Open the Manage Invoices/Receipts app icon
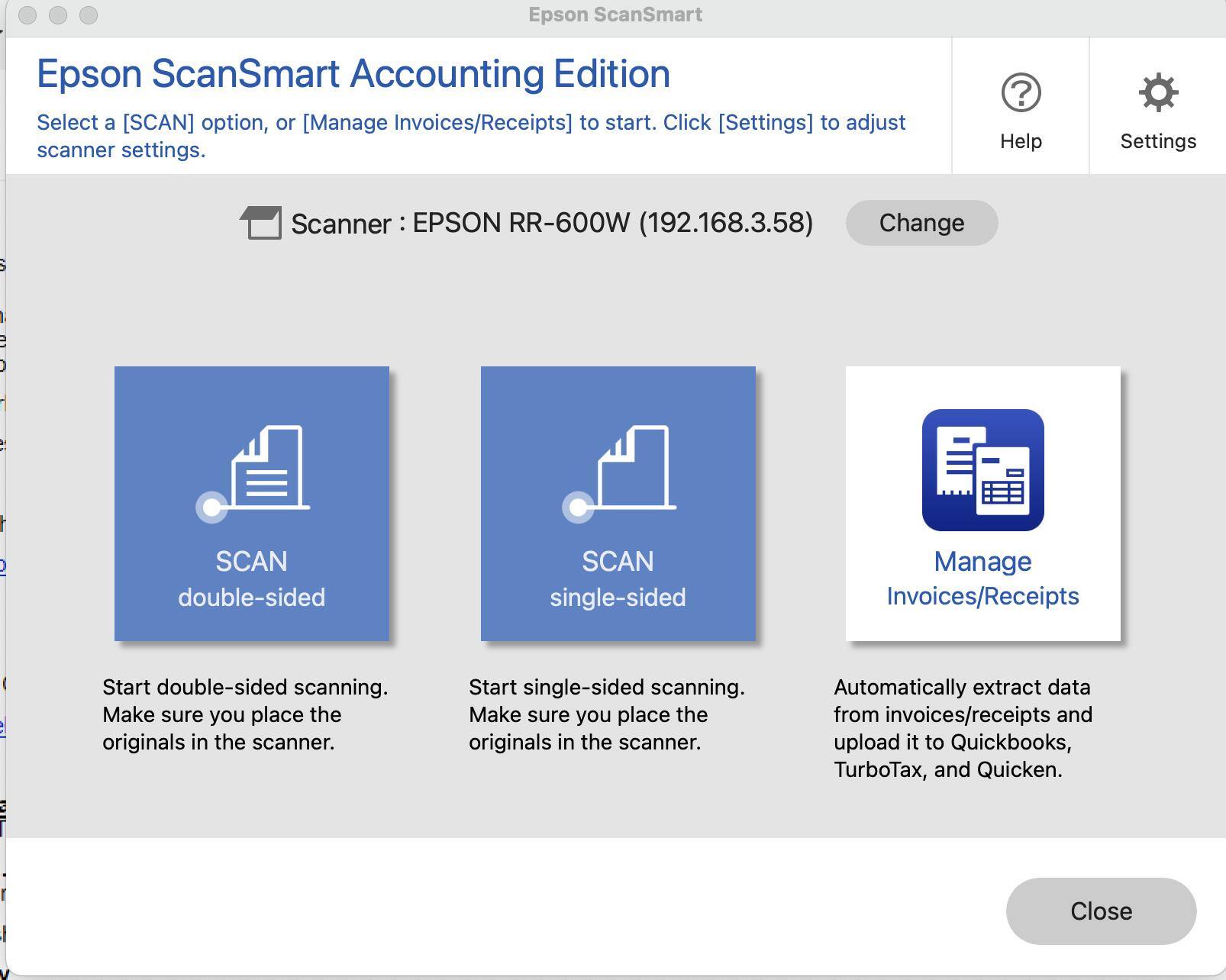Image resolution: width=1226 pixels, height=980 pixels. coord(982,470)
